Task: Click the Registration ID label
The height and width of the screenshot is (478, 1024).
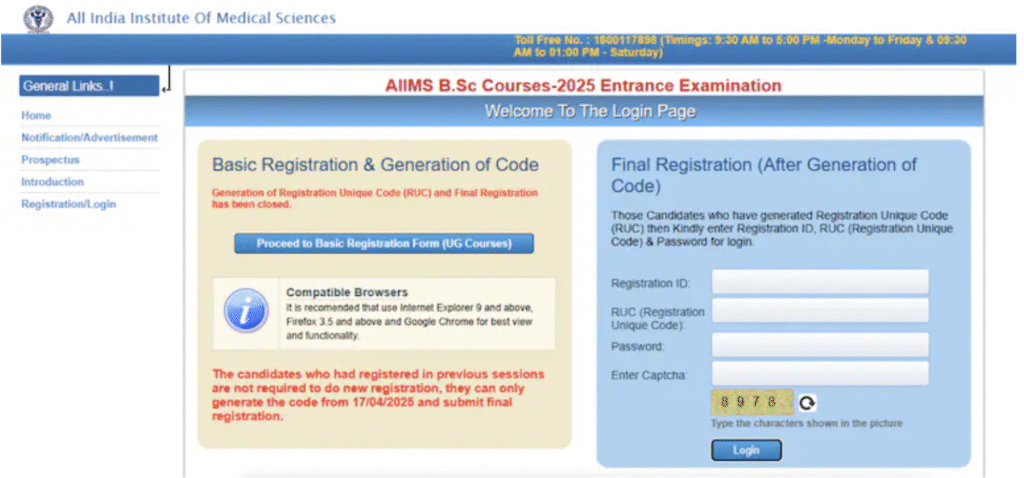Action: (650, 283)
